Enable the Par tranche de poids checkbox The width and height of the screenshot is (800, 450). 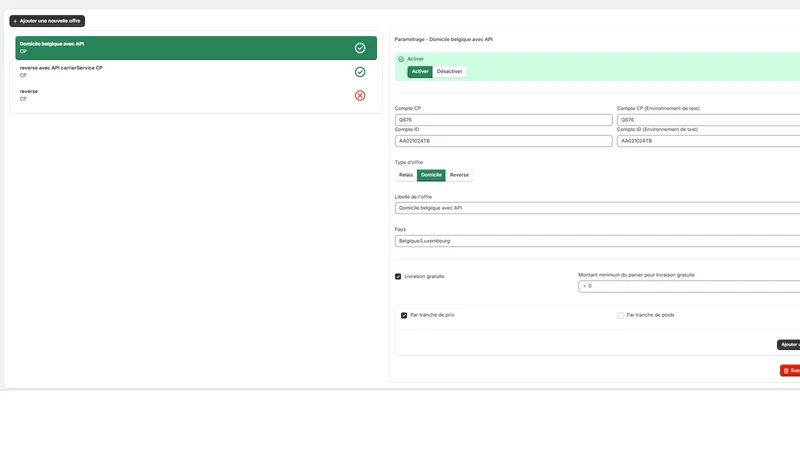point(620,315)
